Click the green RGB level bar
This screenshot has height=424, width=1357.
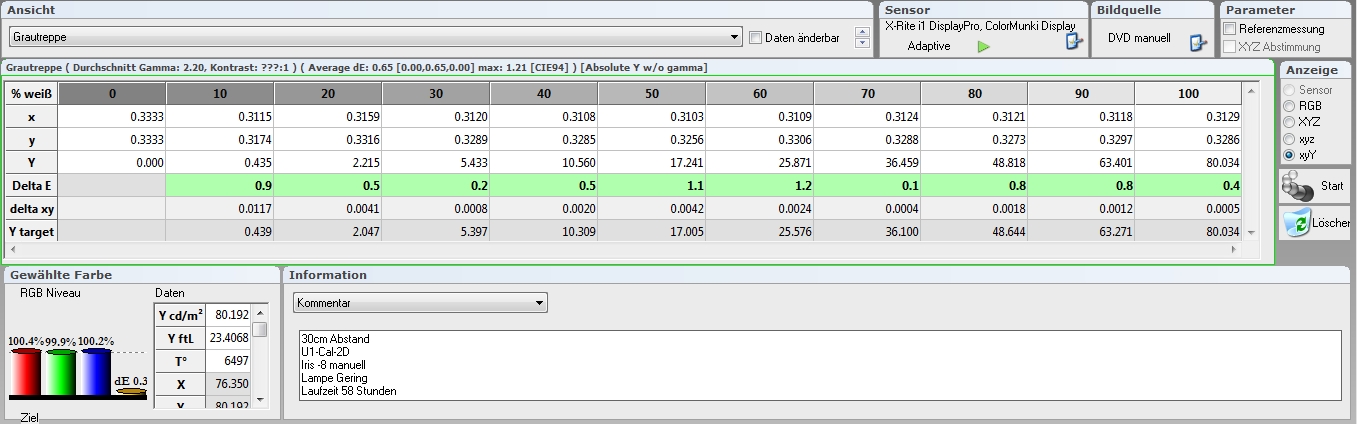pos(60,372)
